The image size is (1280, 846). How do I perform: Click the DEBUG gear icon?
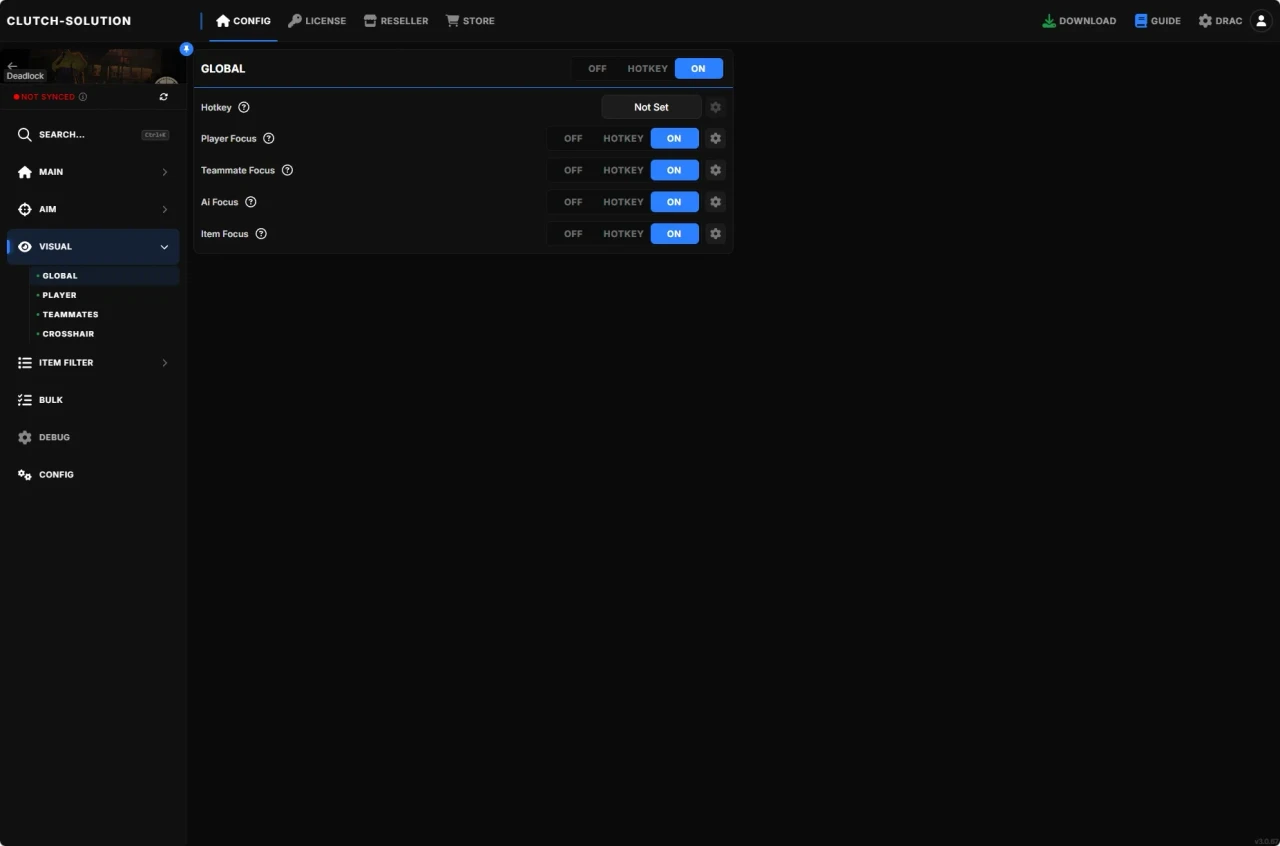(25, 437)
